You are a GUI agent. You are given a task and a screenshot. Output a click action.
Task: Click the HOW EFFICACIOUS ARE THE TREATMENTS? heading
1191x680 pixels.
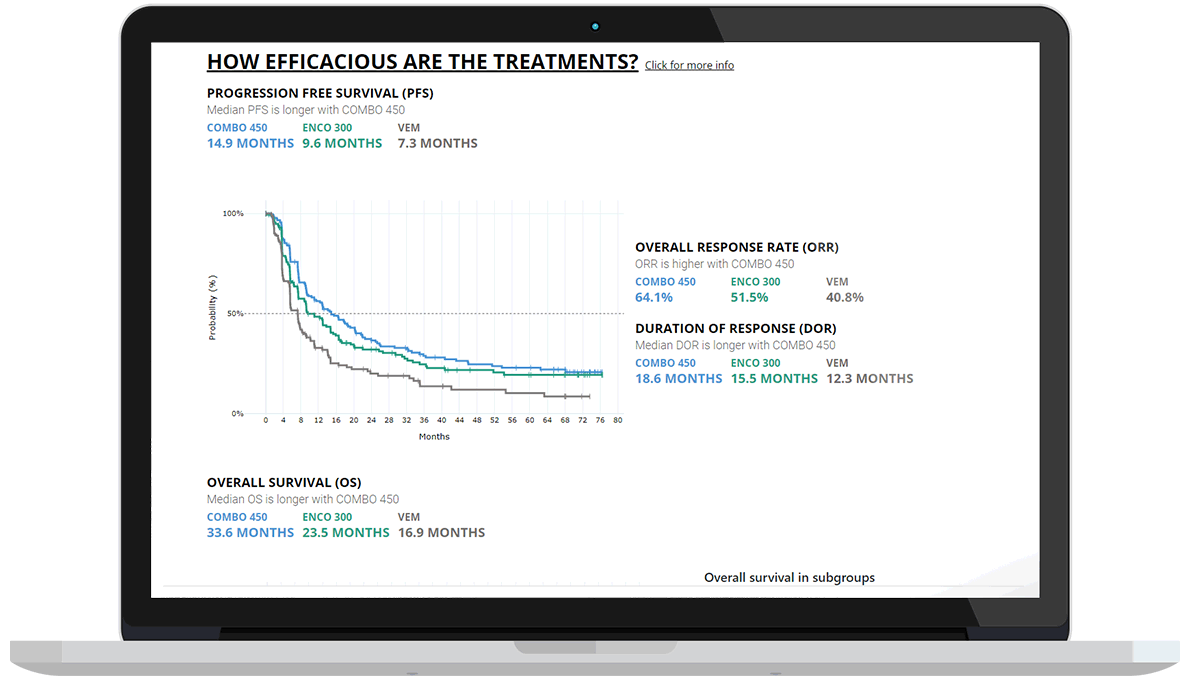point(422,61)
